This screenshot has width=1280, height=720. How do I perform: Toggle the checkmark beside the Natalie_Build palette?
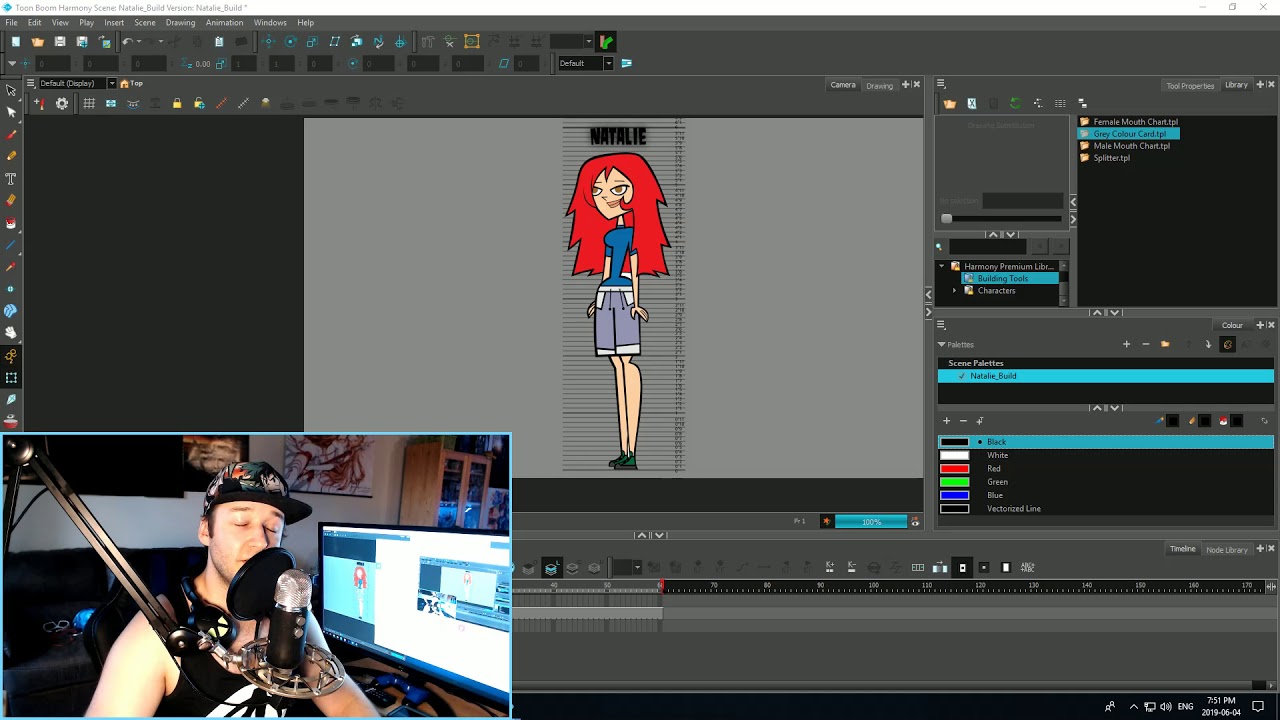point(962,376)
